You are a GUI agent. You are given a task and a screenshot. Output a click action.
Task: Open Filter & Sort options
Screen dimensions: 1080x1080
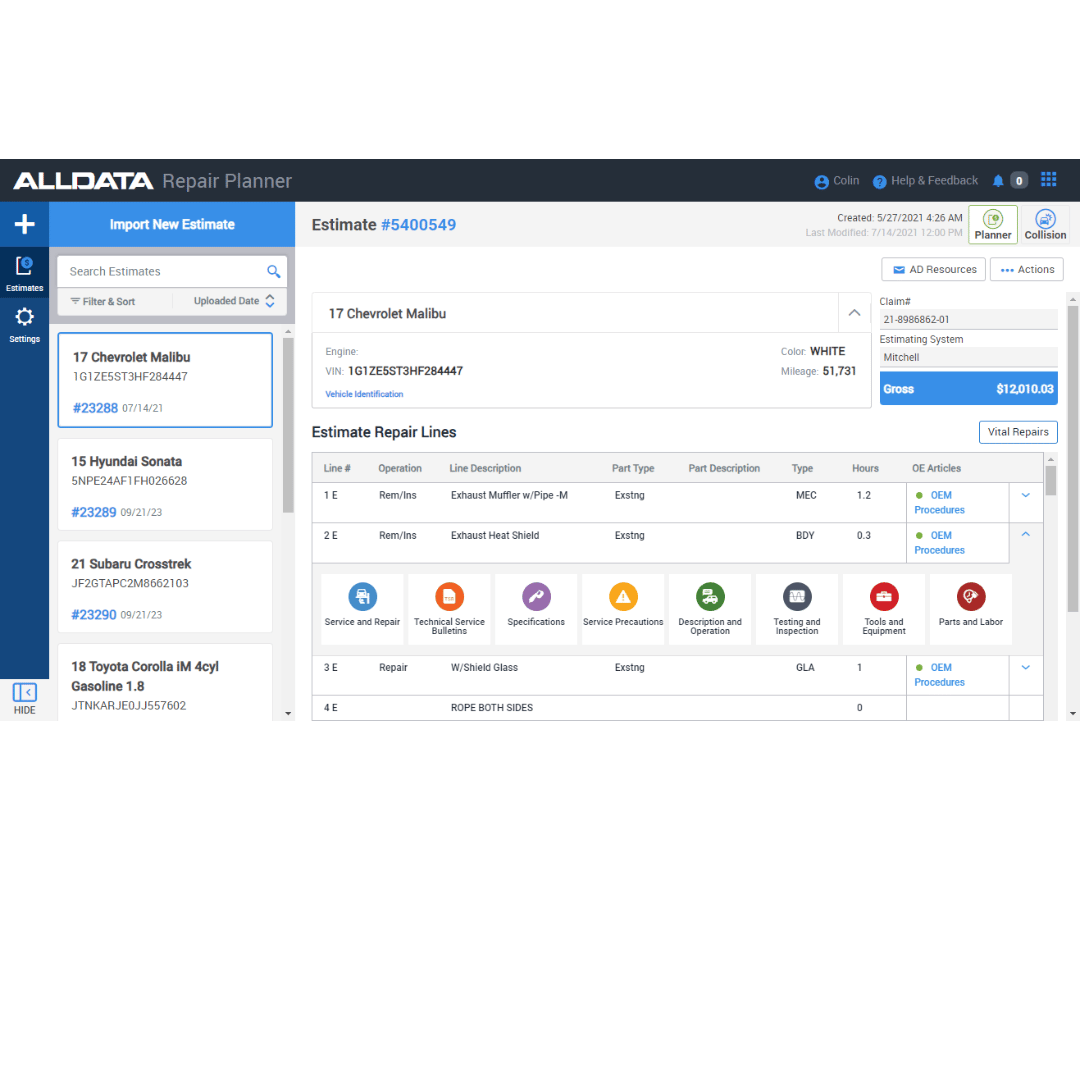click(x=103, y=301)
